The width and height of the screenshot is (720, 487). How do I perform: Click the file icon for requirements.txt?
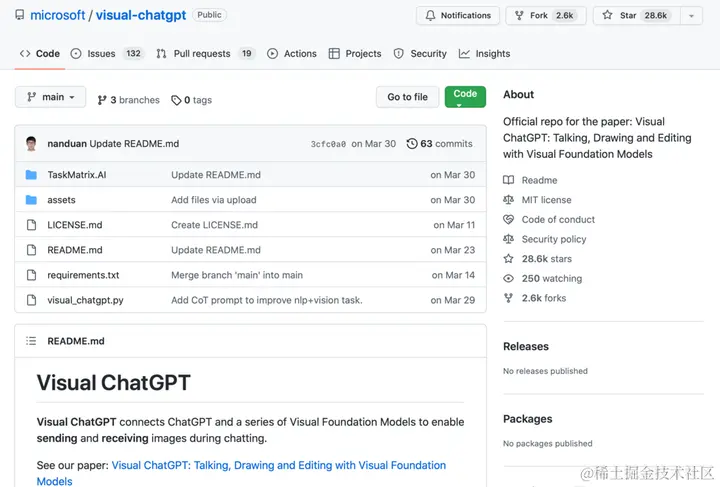[31, 275]
